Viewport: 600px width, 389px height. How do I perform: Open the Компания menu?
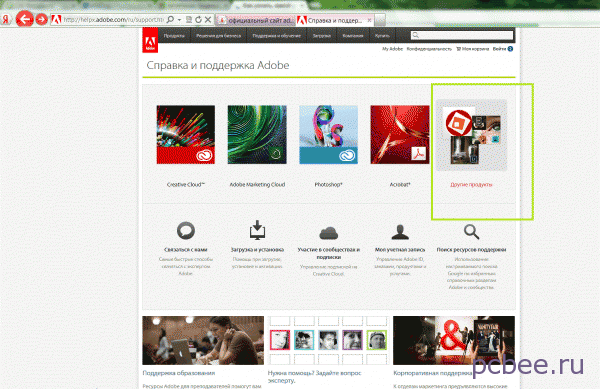(x=353, y=36)
